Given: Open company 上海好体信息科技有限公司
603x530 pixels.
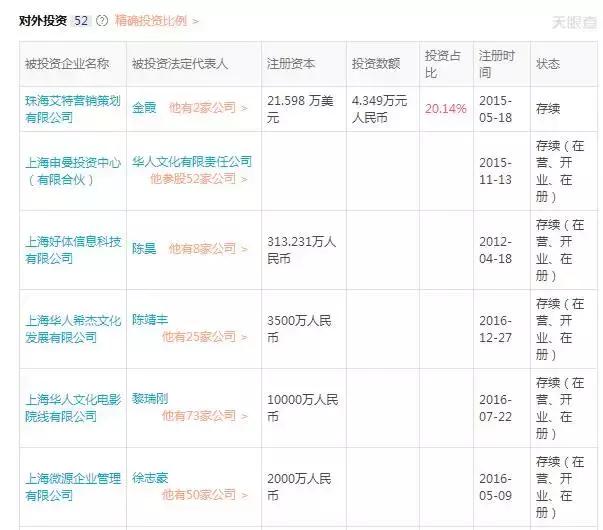Looking at the screenshot, I should tap(73, 250).
